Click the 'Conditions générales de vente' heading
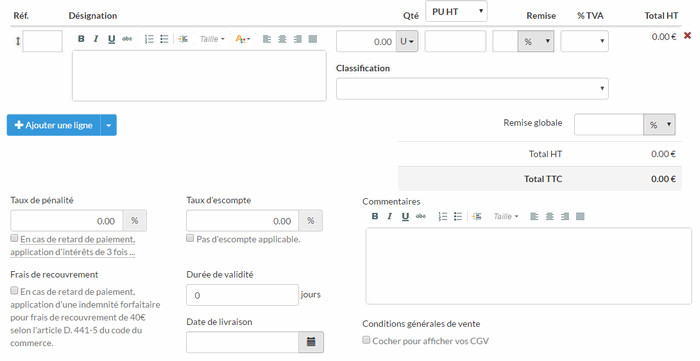 tap(421, 324)
